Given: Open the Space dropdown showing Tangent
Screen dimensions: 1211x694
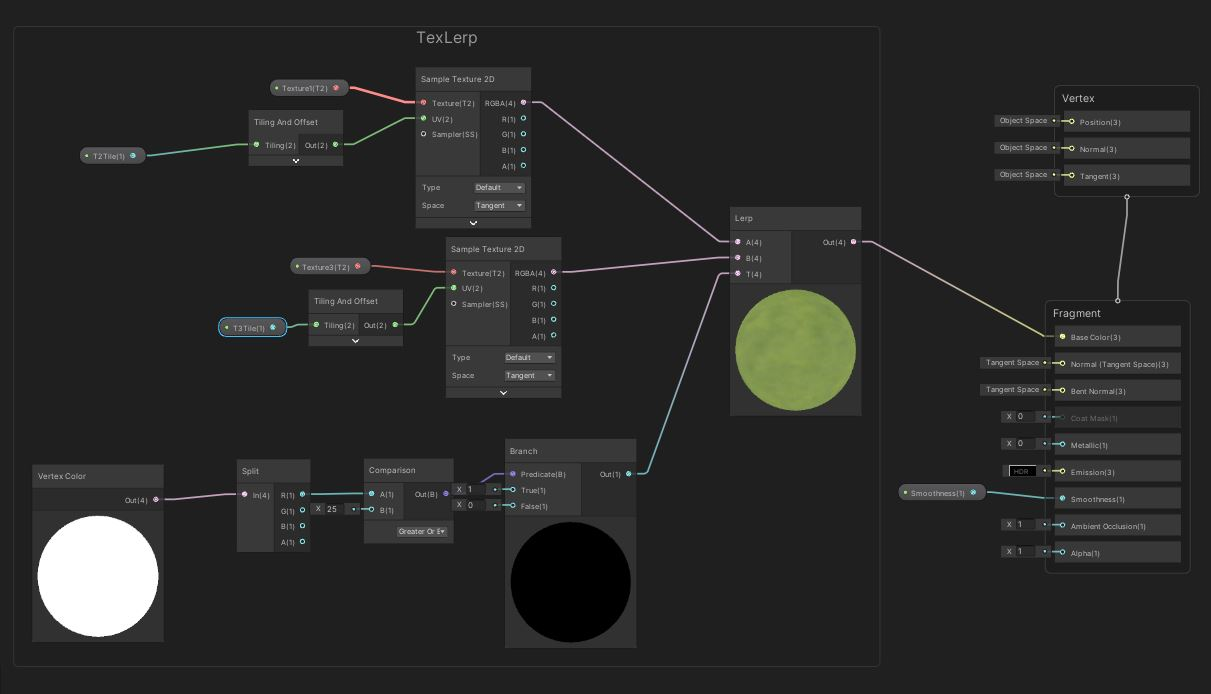Looking at the screenshot, I should tap(499, 205).
